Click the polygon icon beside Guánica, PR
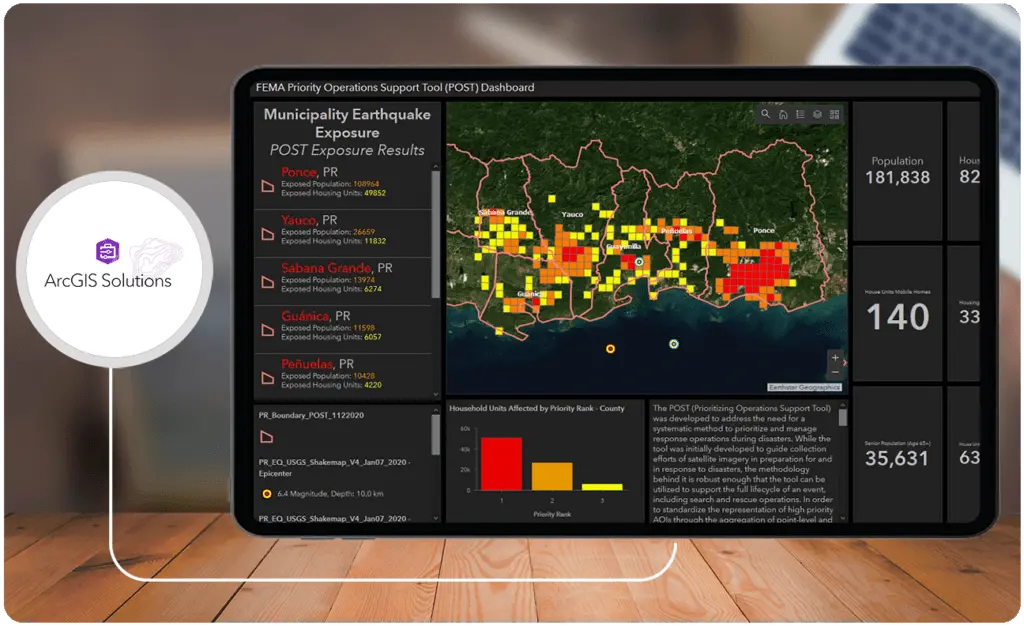The image size is (1024, 626). tap(268, 330)
